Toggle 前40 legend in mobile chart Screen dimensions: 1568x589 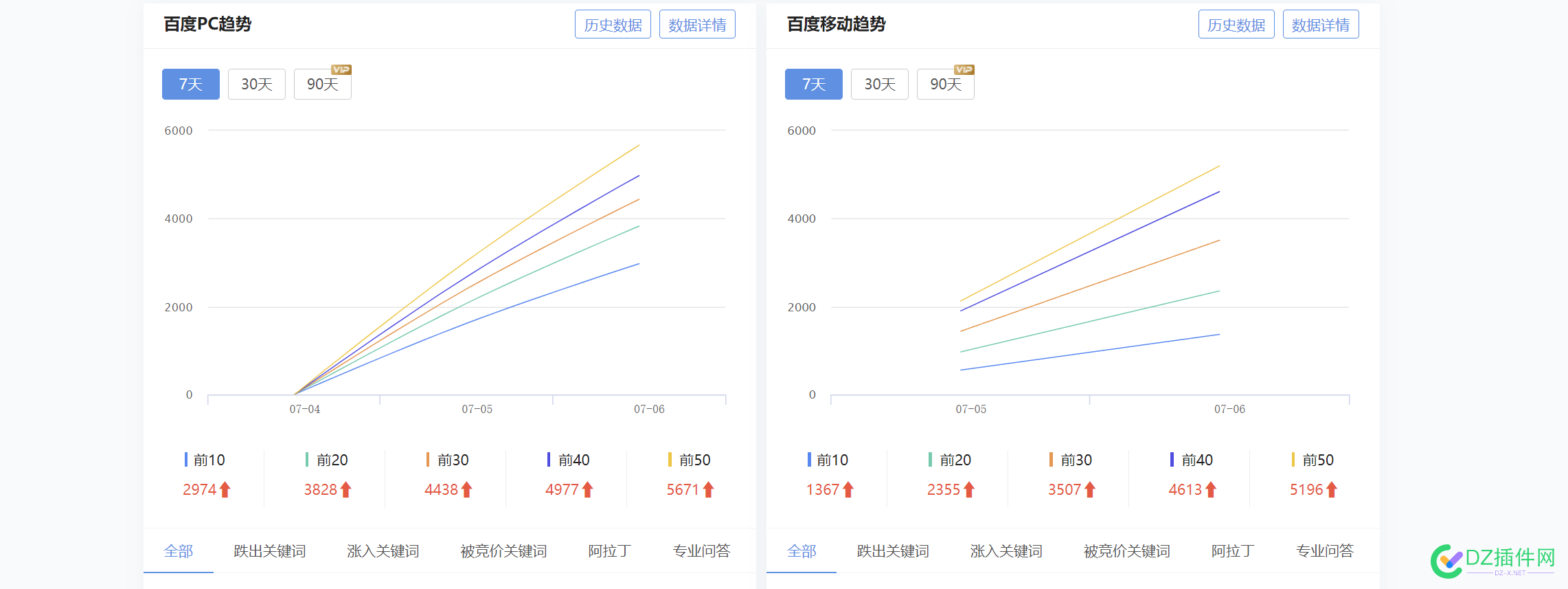coord(1192,460)
